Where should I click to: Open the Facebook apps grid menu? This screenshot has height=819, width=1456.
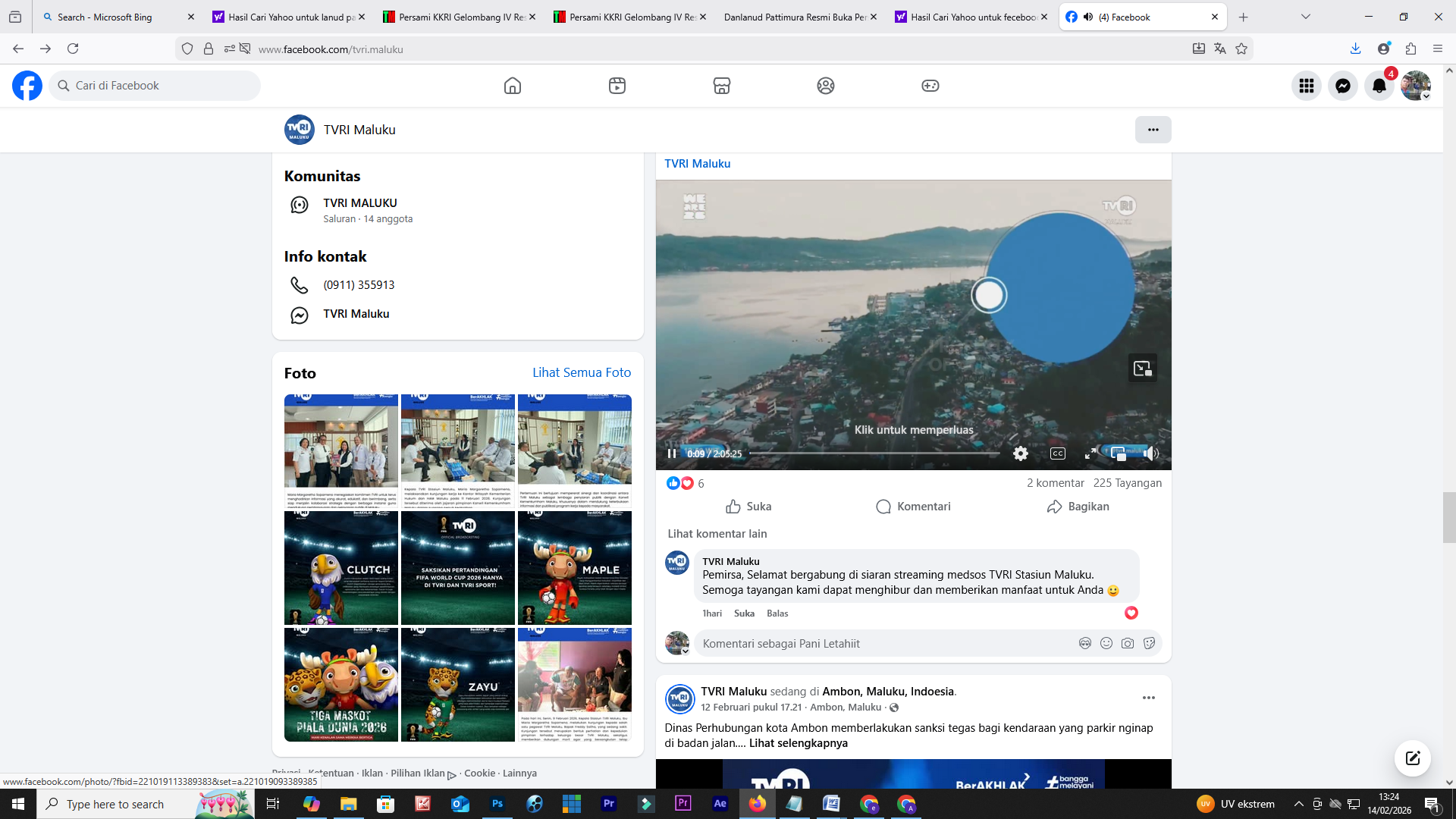tap(1307, 86)
